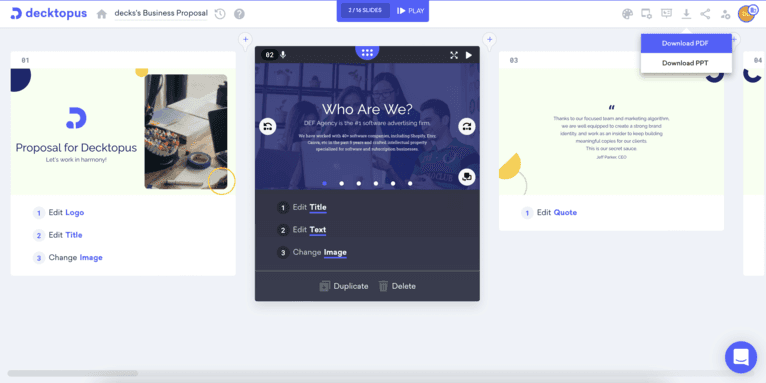
Task: Edit the deck title Business Proposal
Action: (x=161, y=13)
